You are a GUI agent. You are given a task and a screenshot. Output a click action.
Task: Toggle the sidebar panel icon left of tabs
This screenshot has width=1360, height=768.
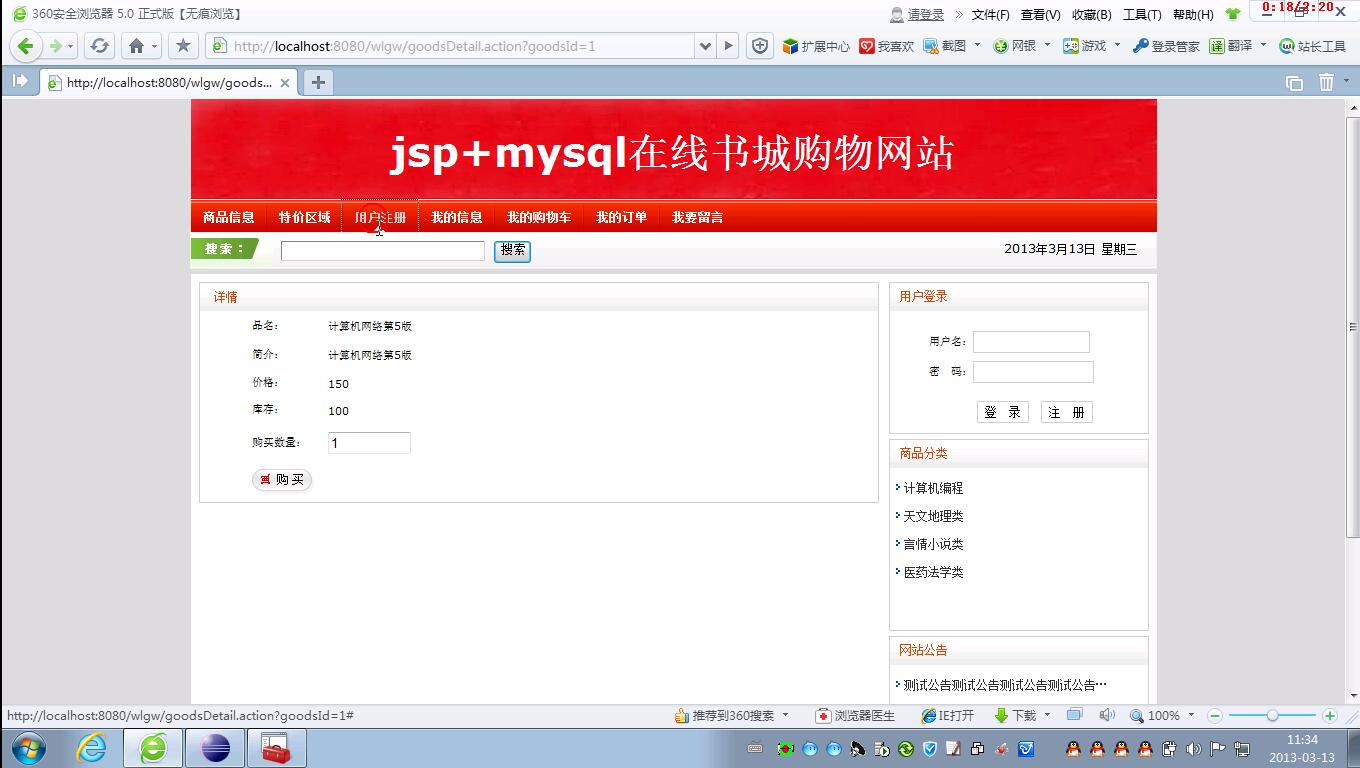[19, 81]
